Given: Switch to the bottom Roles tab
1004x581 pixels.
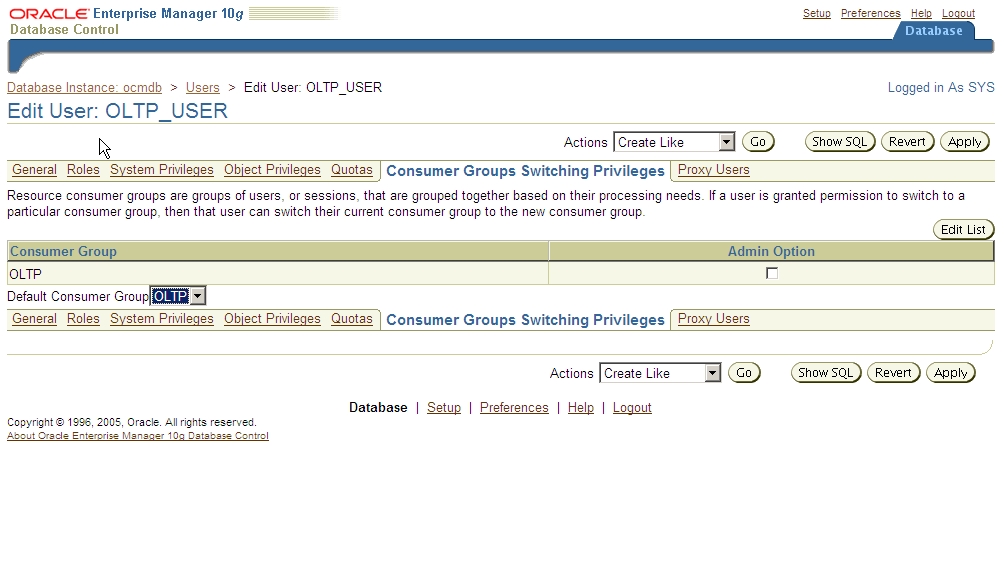Looking at the screenshot, I should pos(83,318).
